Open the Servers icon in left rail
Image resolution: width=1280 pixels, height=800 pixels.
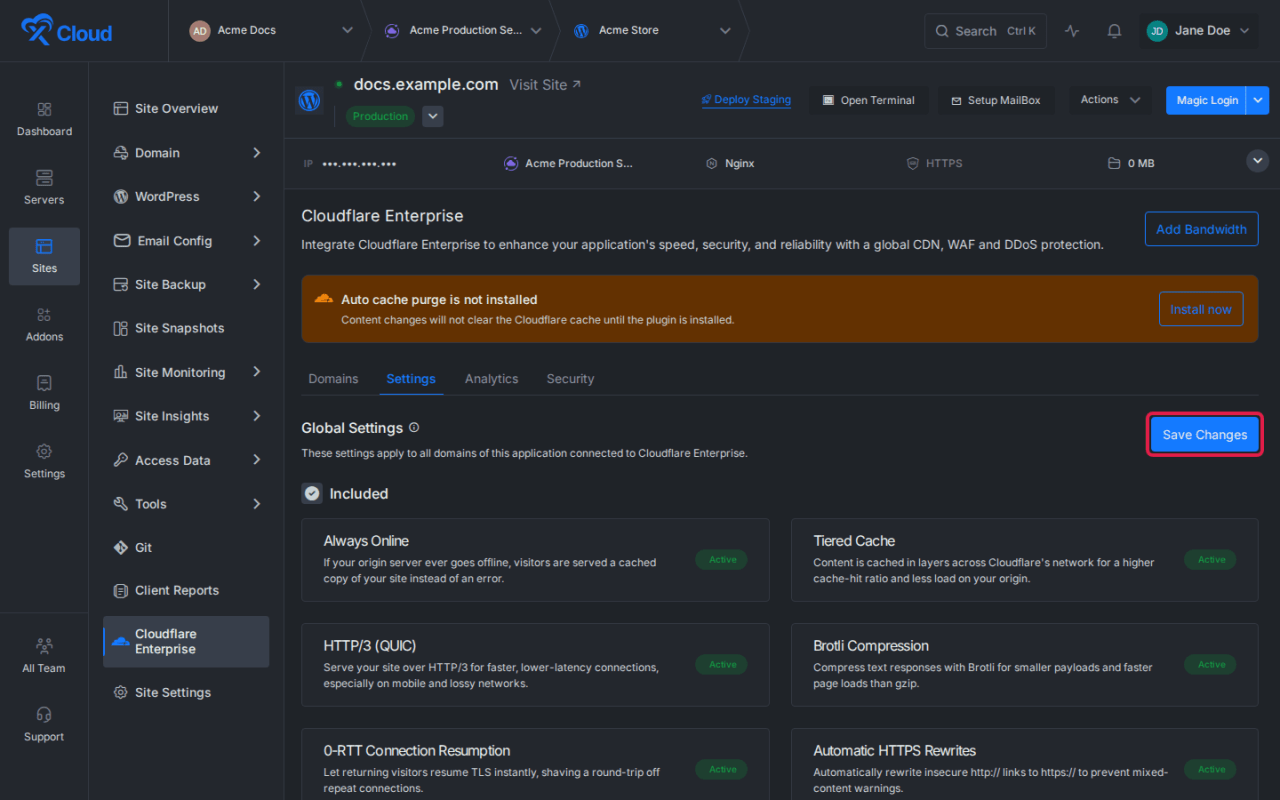click(44, 178)
